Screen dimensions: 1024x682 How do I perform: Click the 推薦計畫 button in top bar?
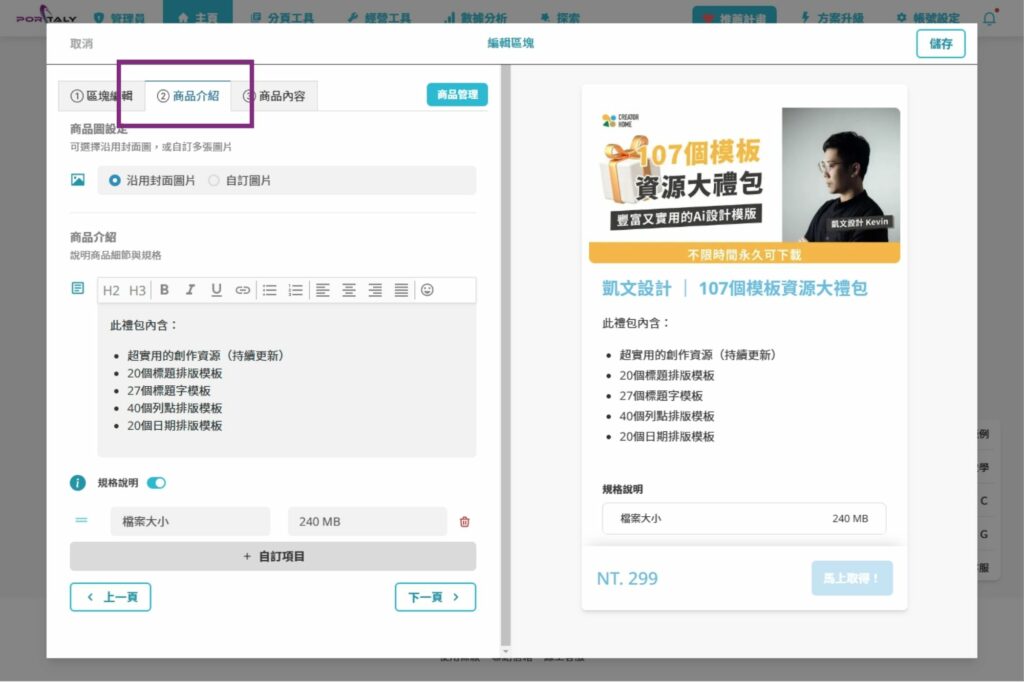735,18
